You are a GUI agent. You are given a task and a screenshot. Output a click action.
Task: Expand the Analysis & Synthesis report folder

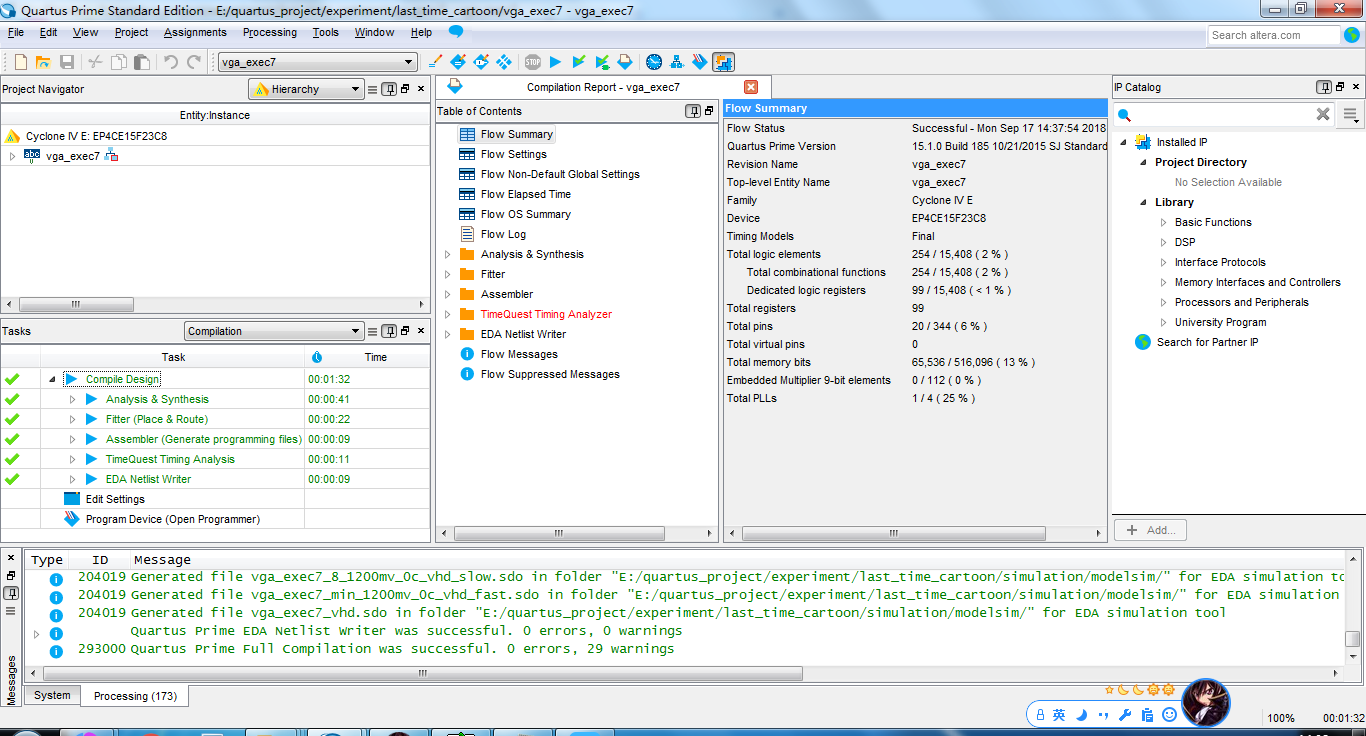coord(447,254)
